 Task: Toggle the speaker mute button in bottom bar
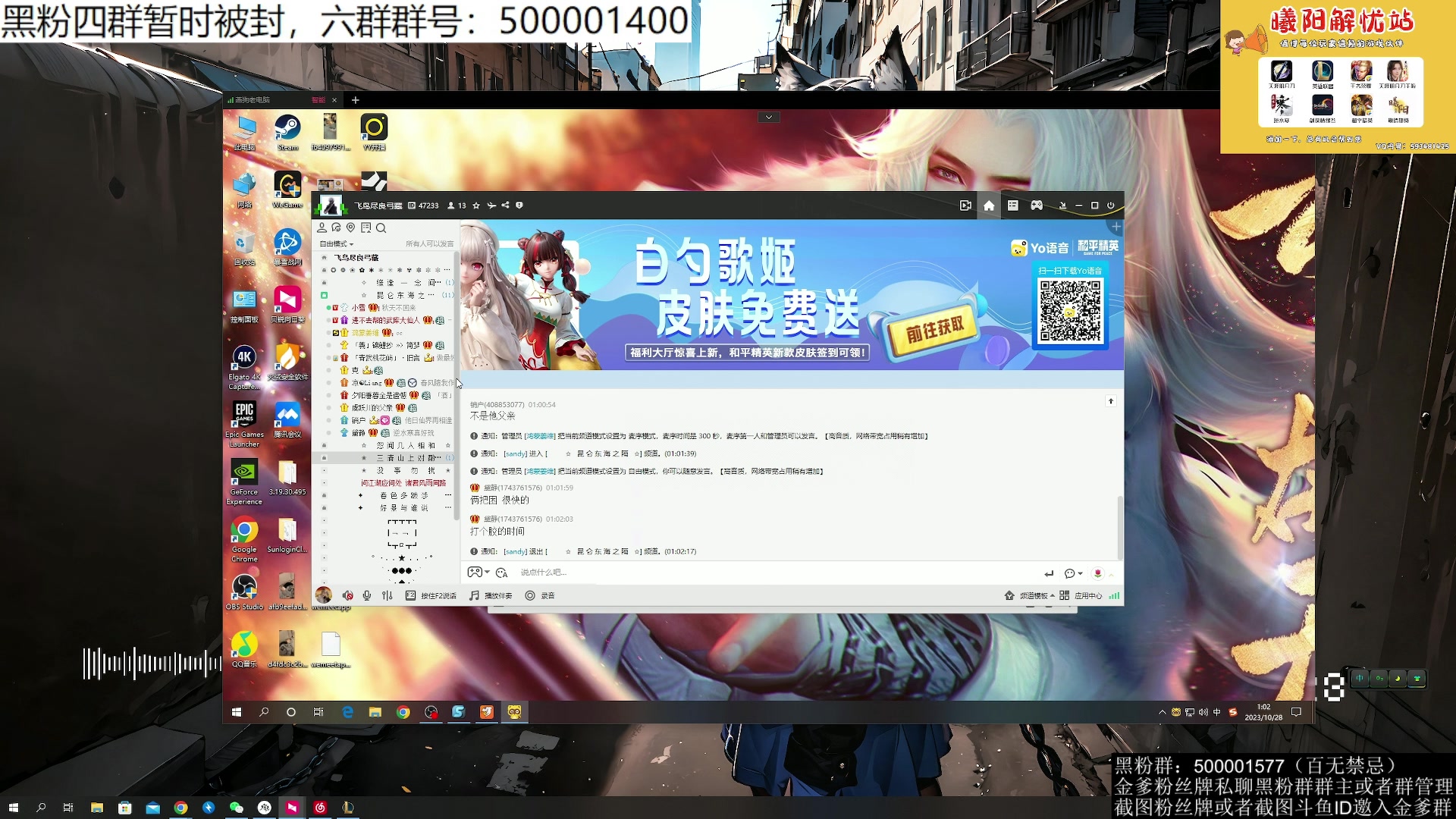tap(347, 595)
